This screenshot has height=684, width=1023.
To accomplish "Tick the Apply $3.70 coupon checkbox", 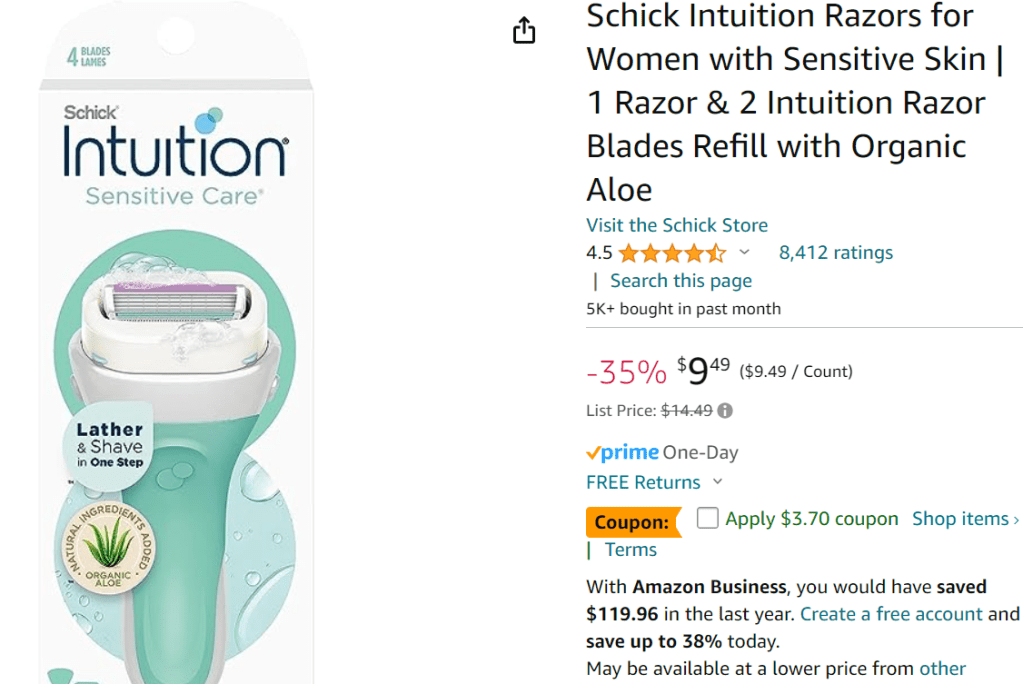I will (x=708, y=518).
